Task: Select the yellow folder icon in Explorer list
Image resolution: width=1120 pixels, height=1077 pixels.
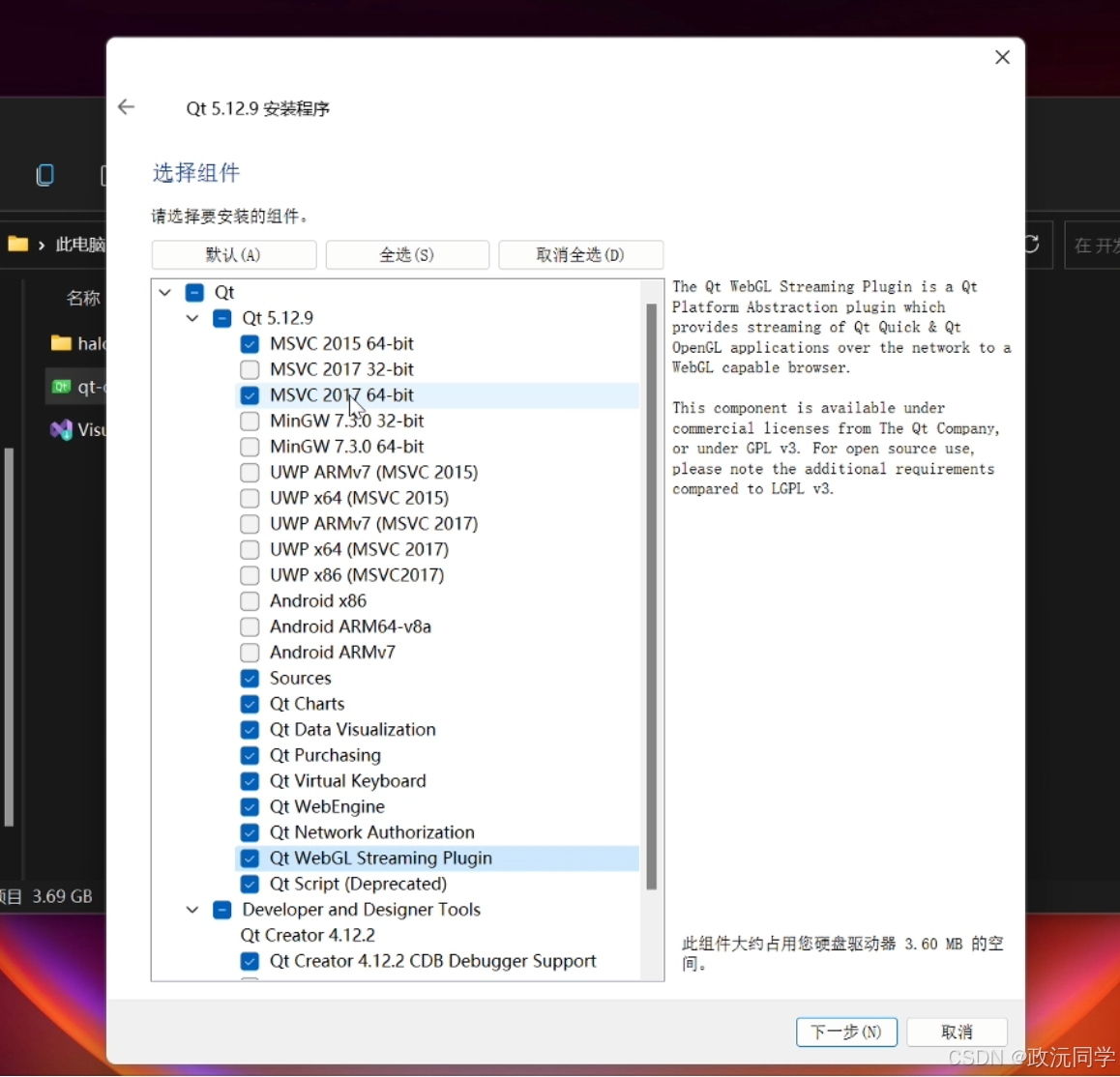Action: point(62,343)
